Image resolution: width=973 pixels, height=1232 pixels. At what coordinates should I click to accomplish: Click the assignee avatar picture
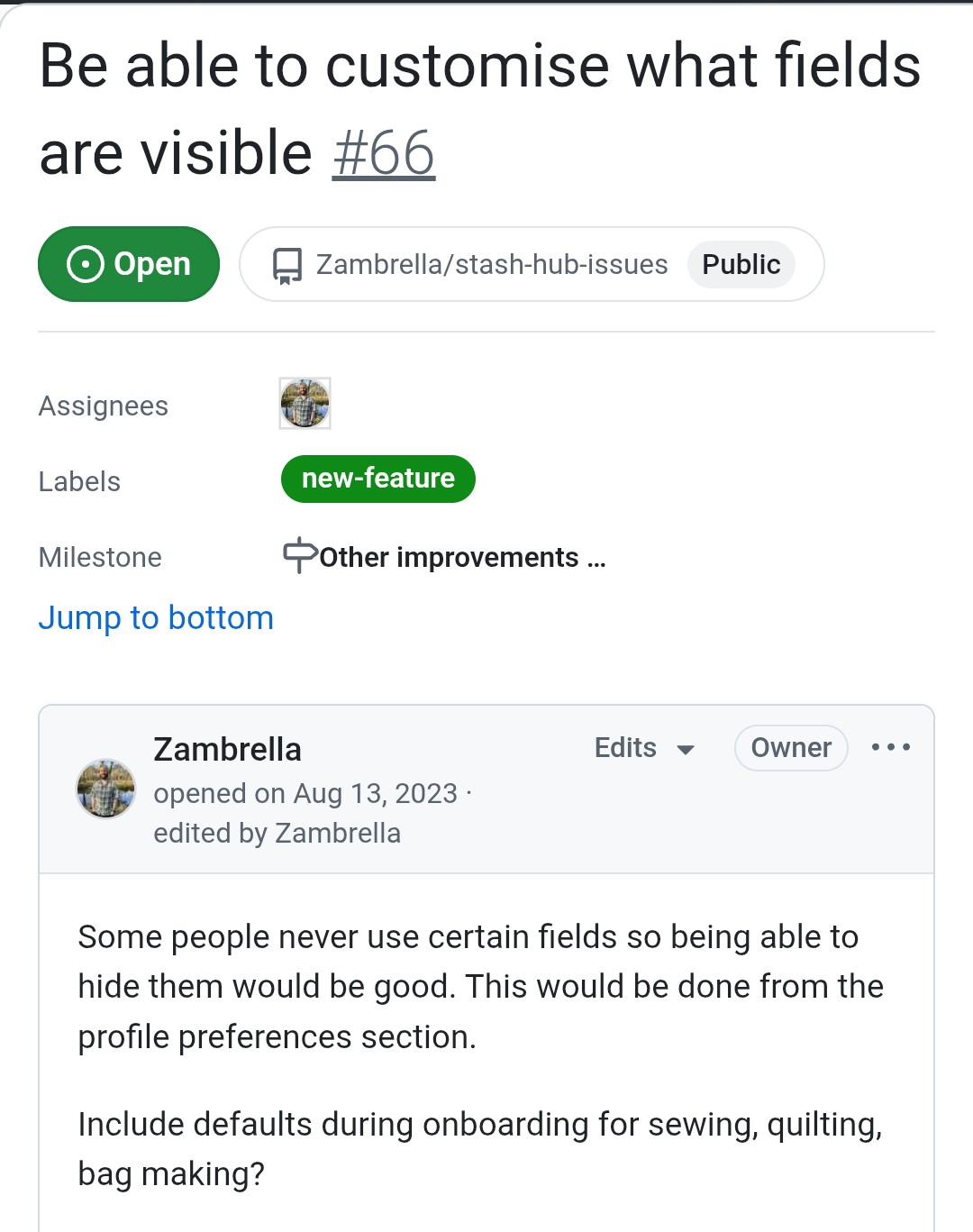point(305,403)
